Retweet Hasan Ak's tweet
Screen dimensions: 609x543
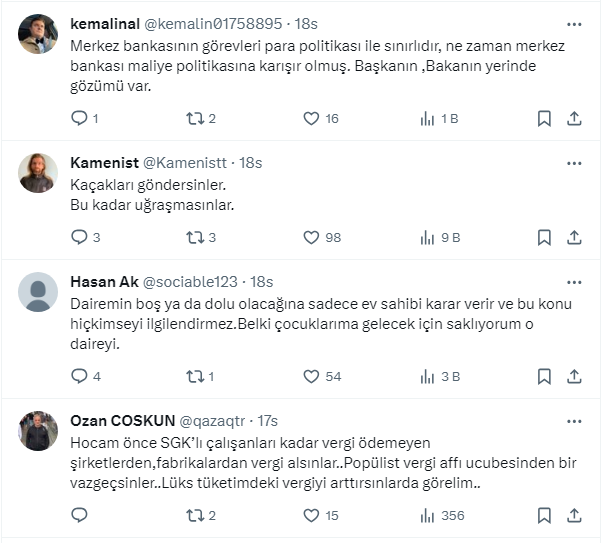click(195, 376)
